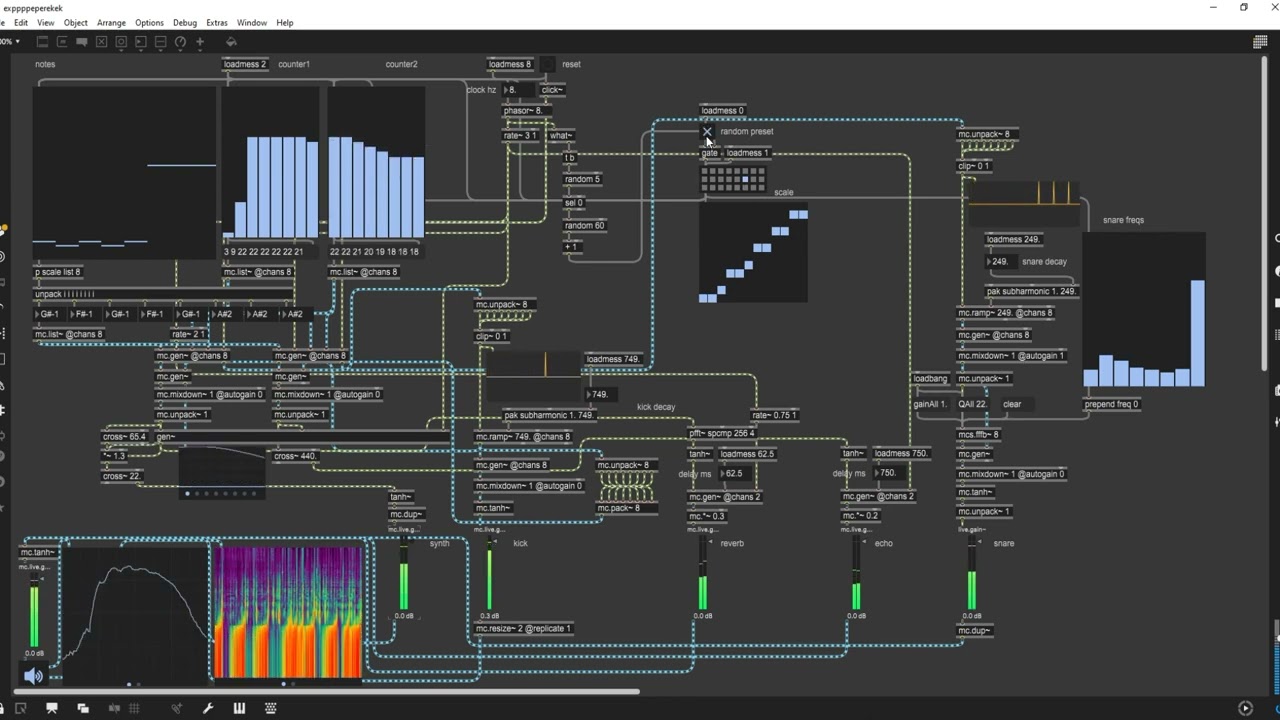This screenshot has width=1280, height=720.
Task: Open the patcher sidebar toolbar icon
Action: pyautogui.click(x=42, y=42)
